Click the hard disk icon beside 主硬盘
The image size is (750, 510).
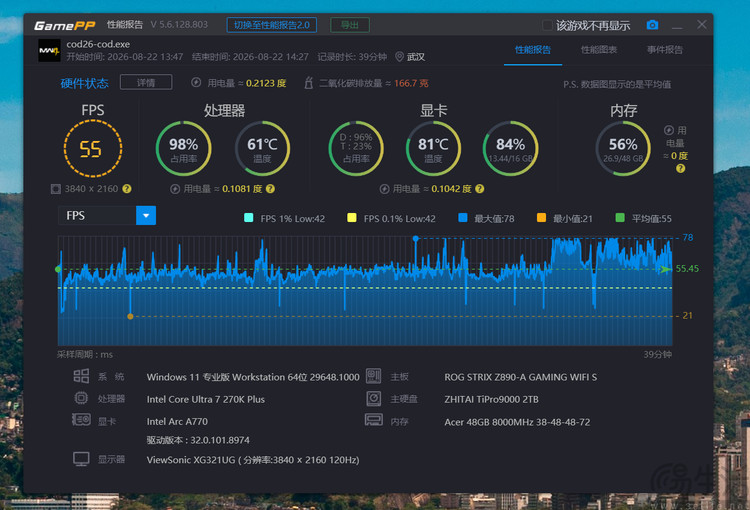pyautogui.click(x=374, y=398)
